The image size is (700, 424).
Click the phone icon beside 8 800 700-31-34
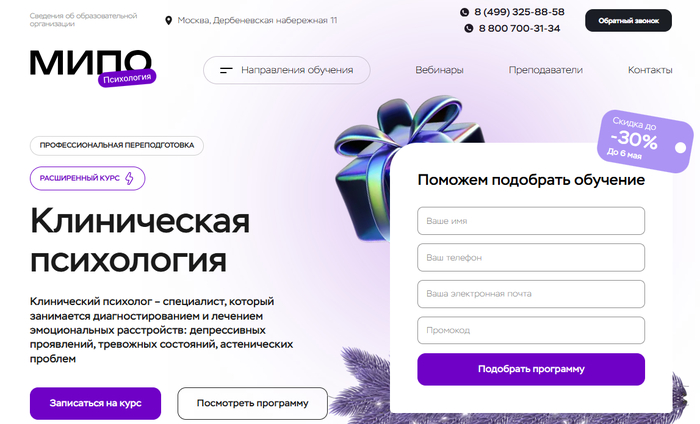pos(468,29)
